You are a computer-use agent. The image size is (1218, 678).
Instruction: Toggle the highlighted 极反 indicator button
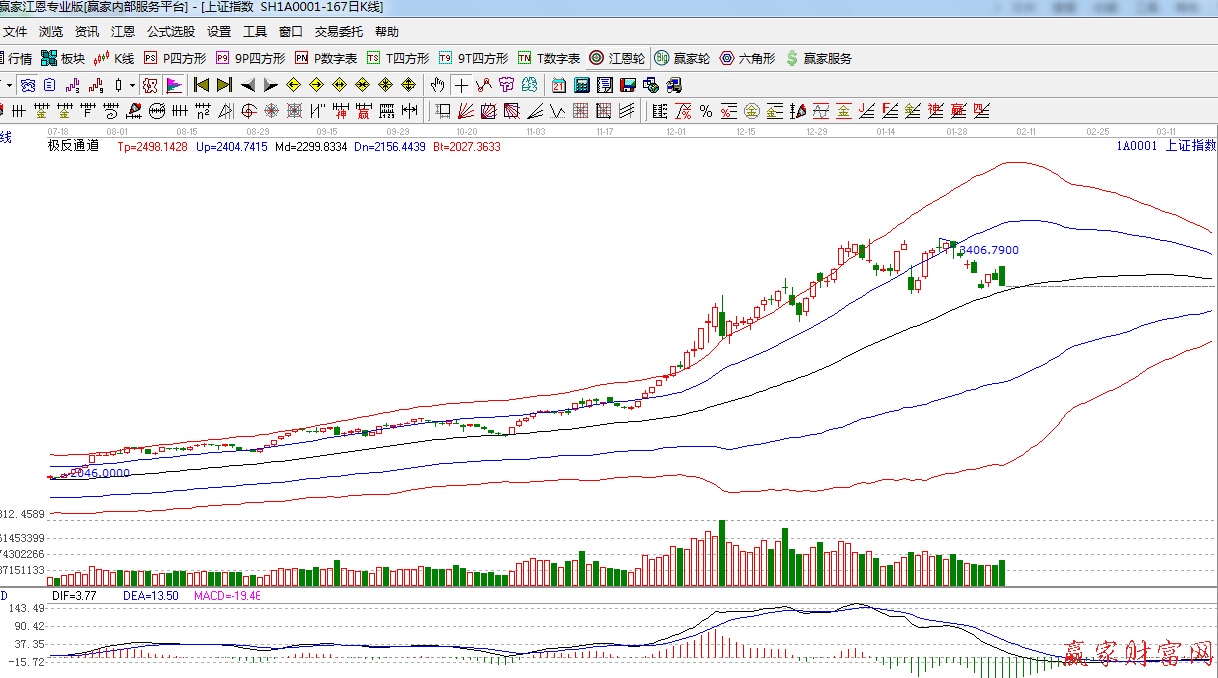click(x=150, y=85)
